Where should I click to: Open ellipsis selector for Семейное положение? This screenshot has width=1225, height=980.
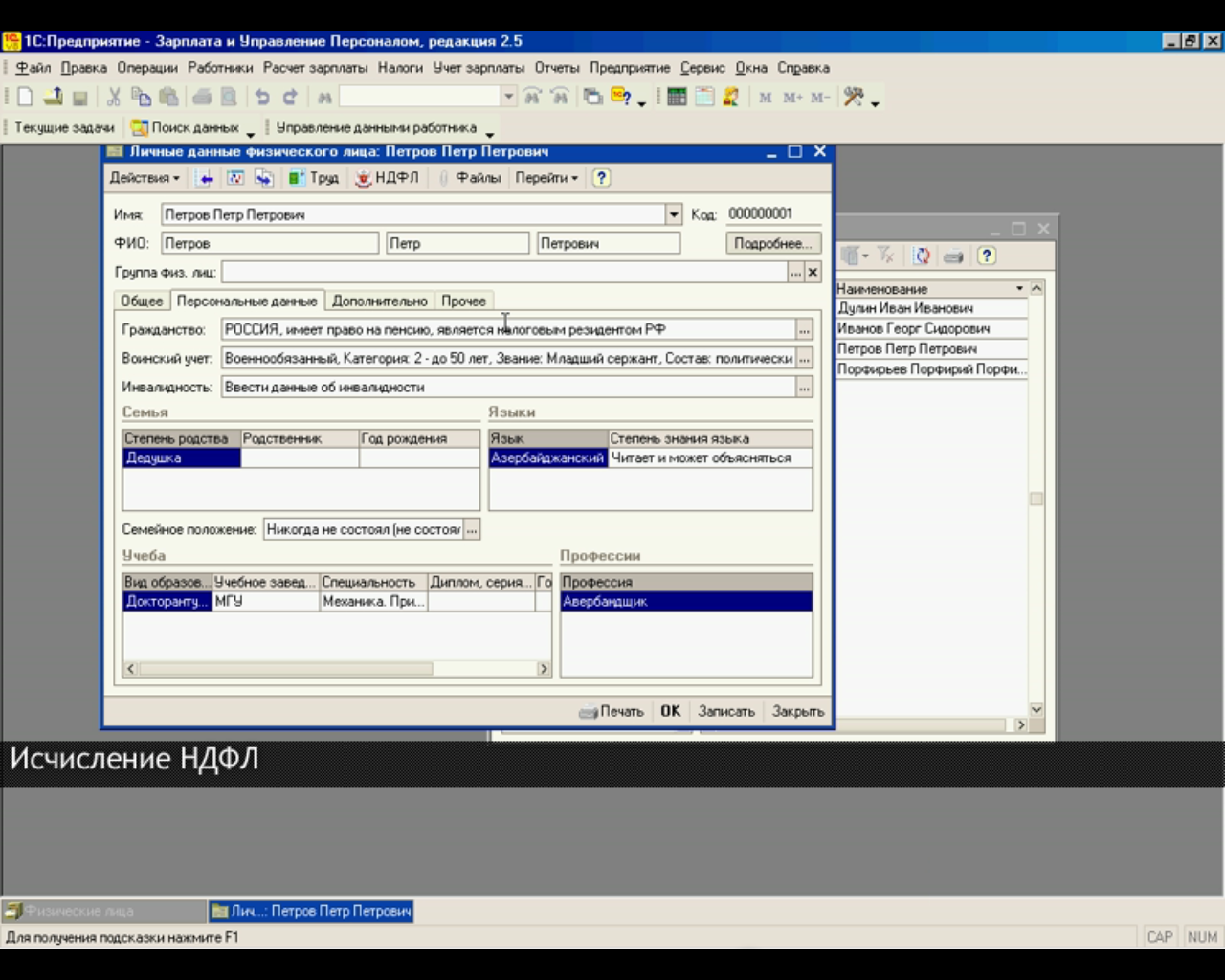(472, 529)
